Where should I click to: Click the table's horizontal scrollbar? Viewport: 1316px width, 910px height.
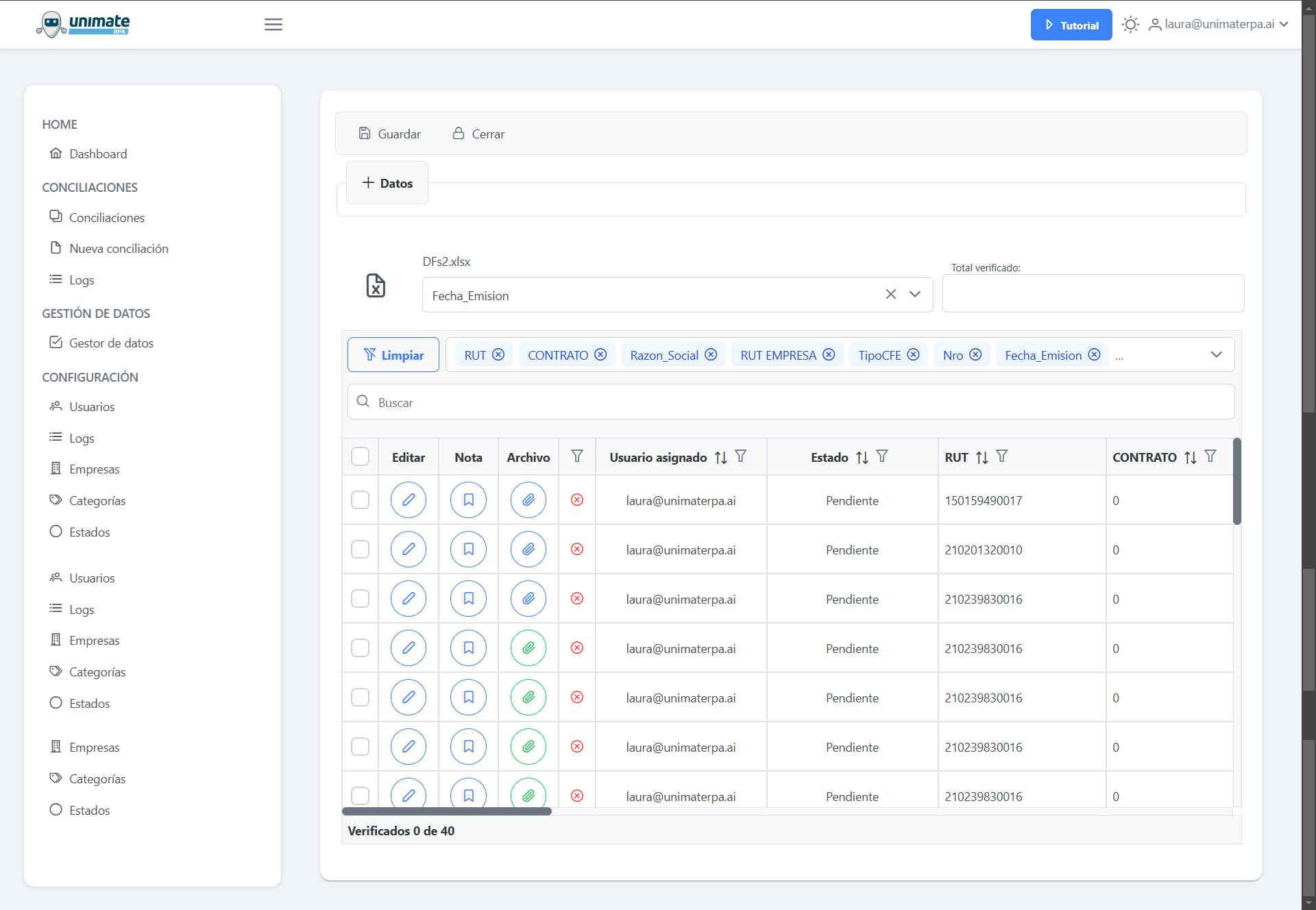(446, 811)
